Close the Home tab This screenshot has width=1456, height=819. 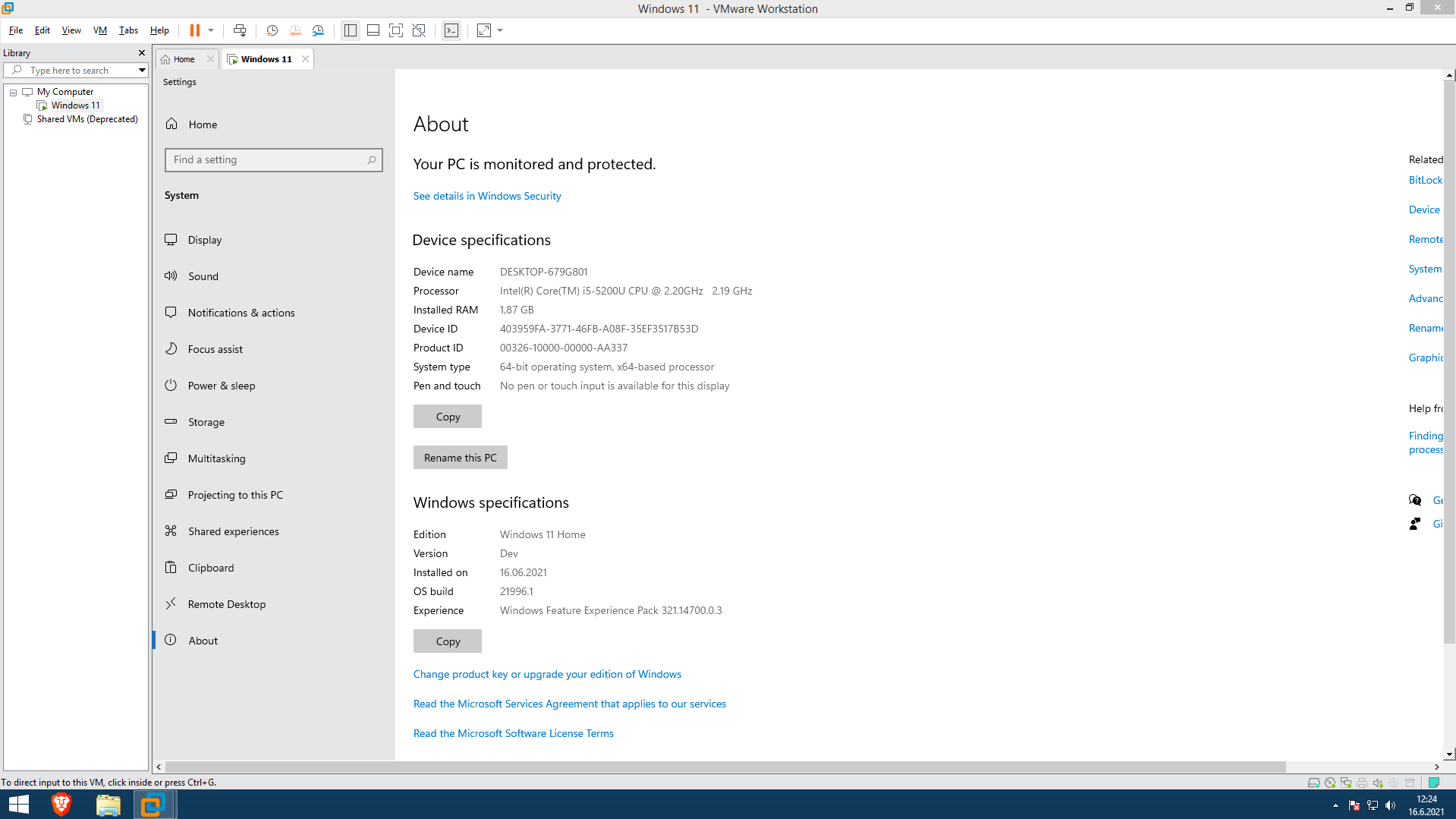pyautogui.click(x=210, y=59)
